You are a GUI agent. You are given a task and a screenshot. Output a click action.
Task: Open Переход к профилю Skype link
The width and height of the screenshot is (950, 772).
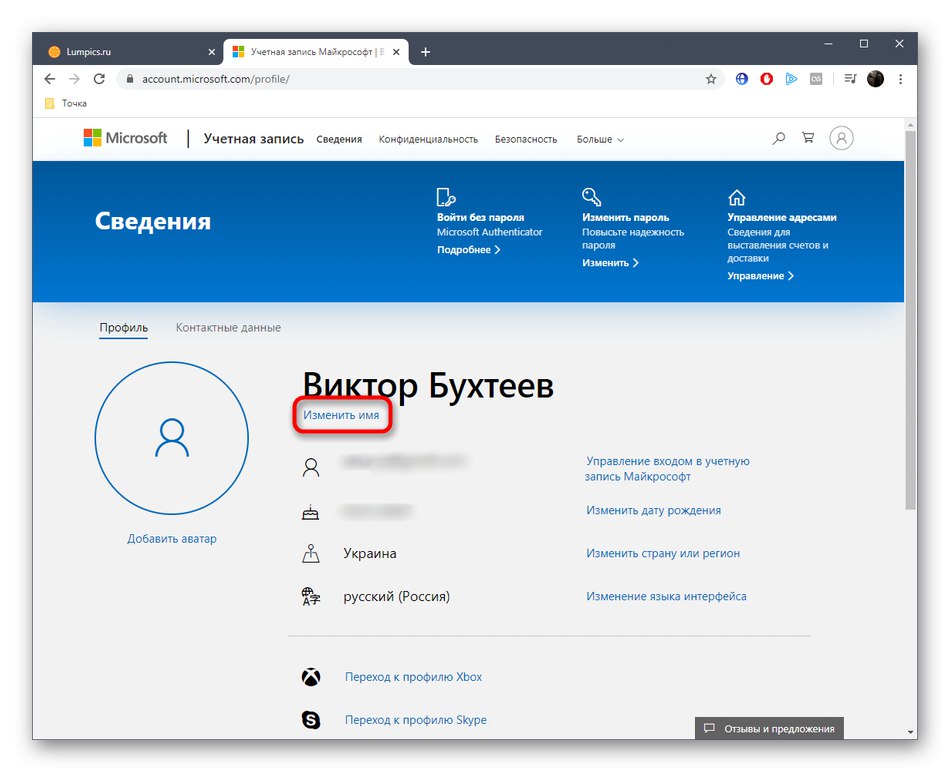416,720
